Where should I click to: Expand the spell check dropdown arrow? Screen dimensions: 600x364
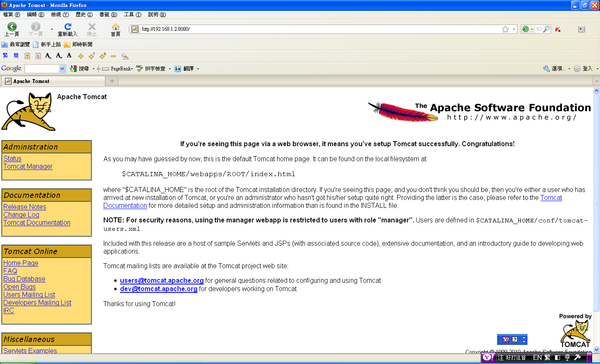pyautogui.click(x=170, y=69)
